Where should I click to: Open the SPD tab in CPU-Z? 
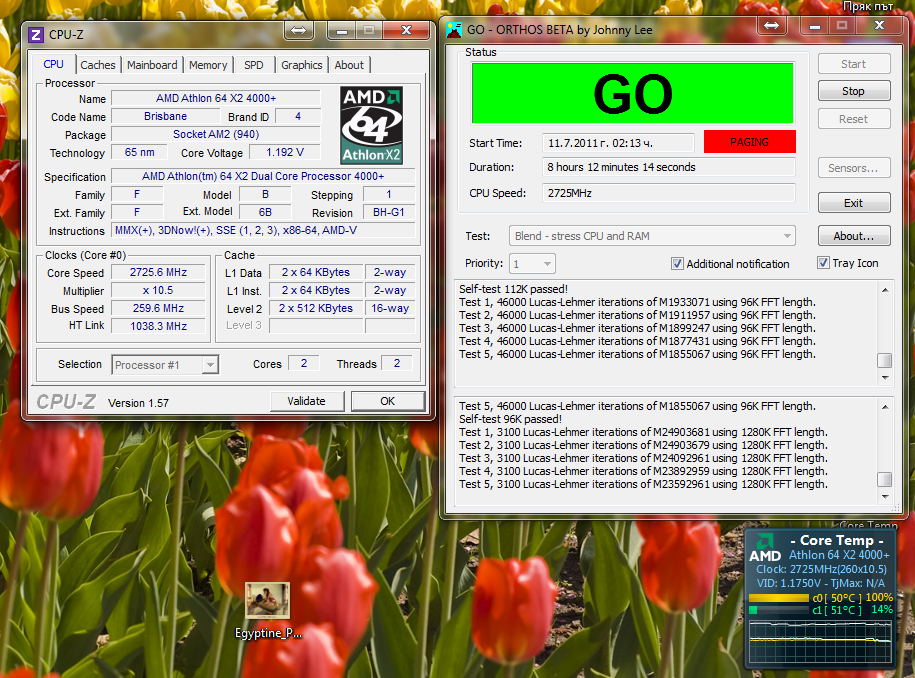[x=254, y=65]
